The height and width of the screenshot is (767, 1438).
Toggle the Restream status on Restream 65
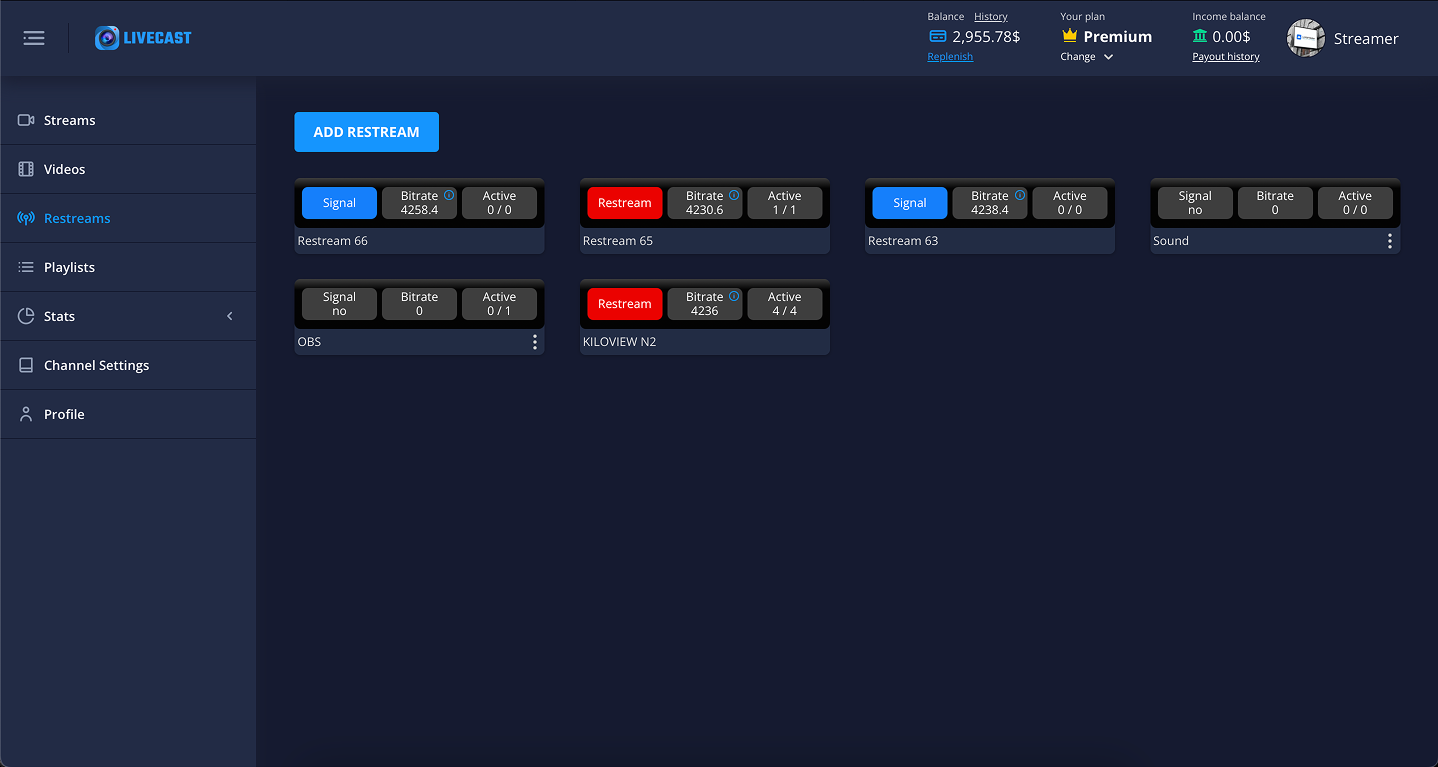[x=624, y=202]
